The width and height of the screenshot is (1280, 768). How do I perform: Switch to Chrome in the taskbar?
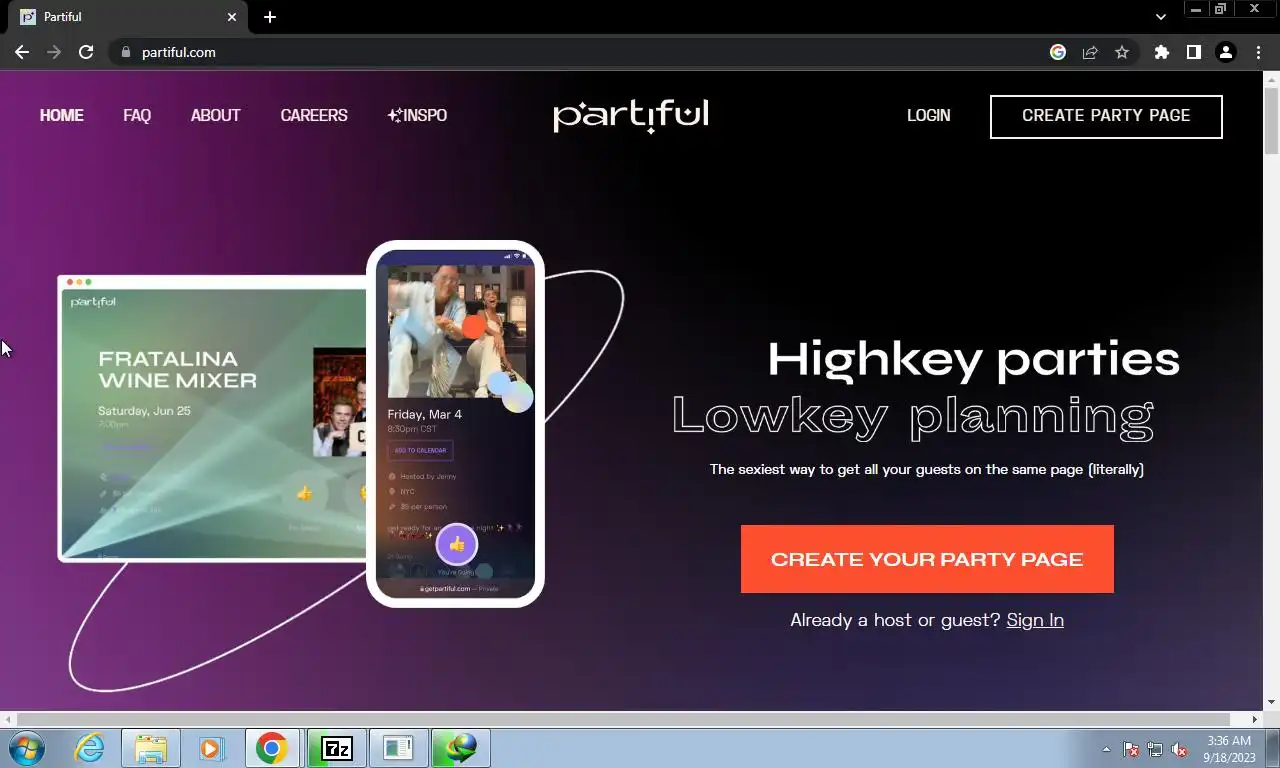(x=272, y=748)
